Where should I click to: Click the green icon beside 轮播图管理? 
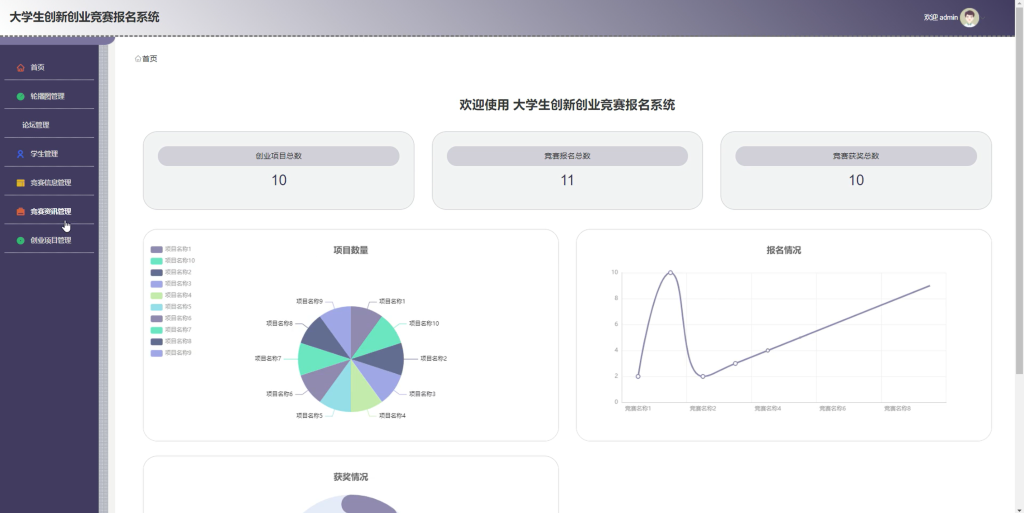20,97
